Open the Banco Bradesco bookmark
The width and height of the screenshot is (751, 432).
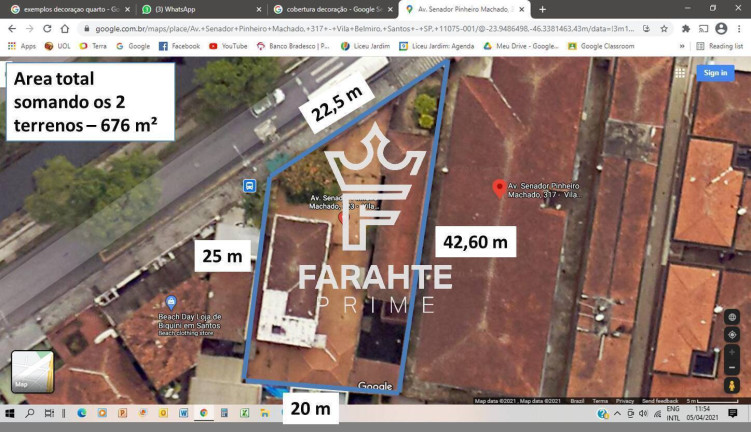point(294,46)
